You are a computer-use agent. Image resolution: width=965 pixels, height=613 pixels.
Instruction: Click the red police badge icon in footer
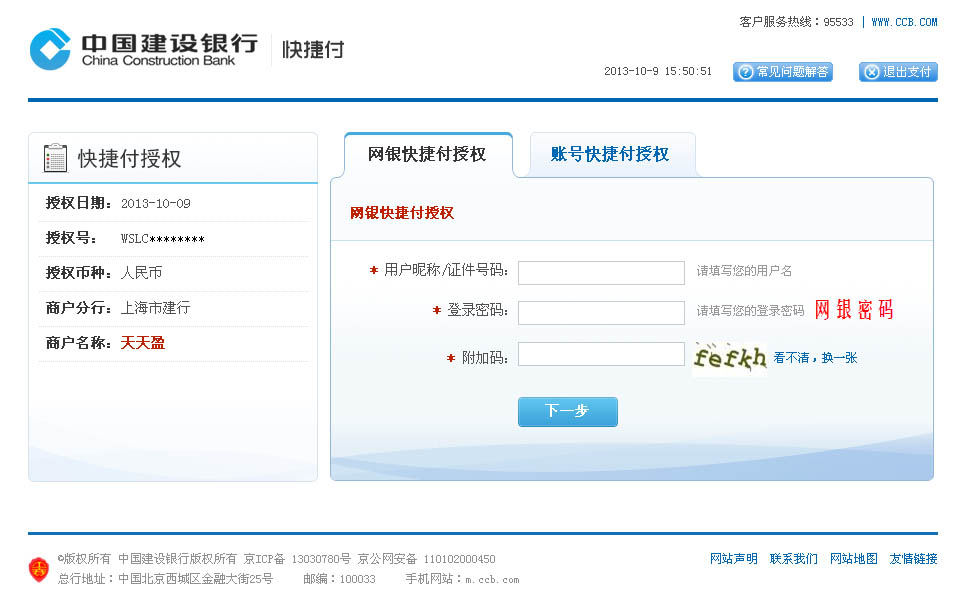pos(39,569)
